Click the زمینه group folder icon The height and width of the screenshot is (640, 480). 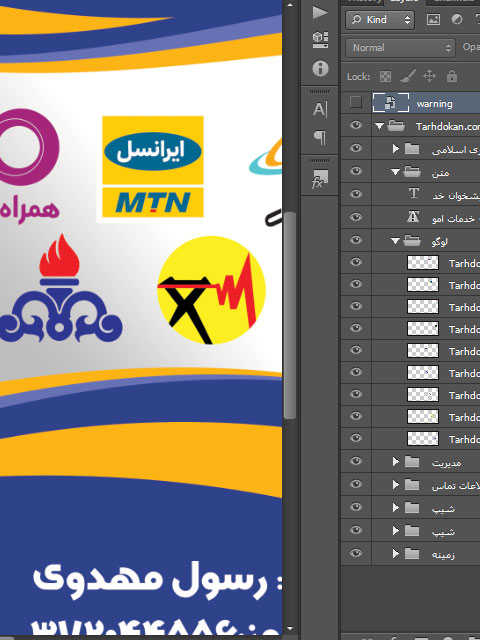[412, 554]
